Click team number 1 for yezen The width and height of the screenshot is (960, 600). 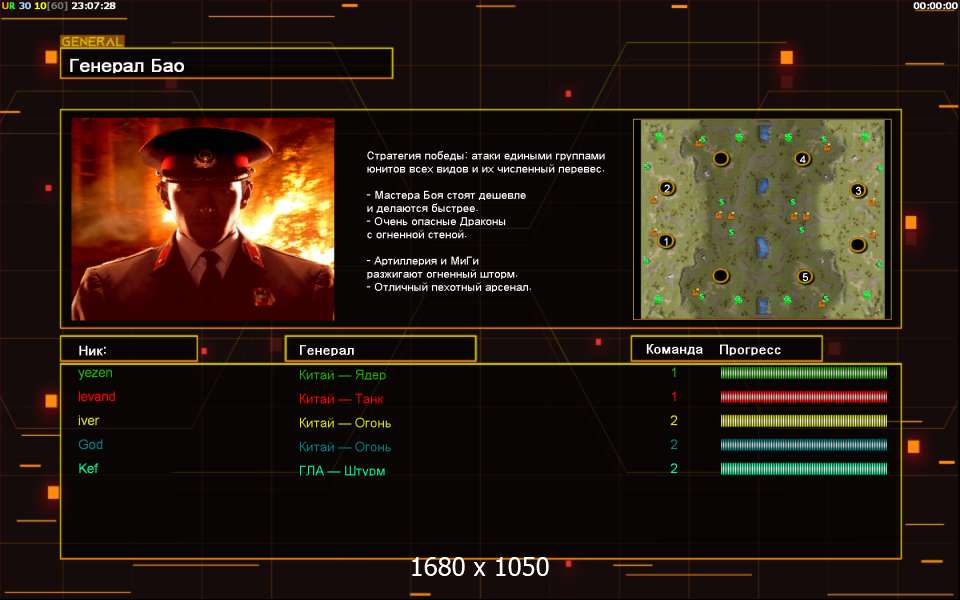(x=674, y=373)
